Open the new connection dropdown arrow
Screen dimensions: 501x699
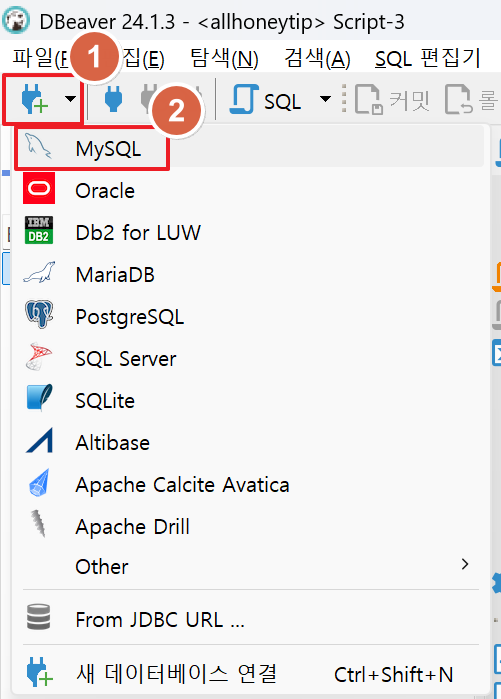point(70,99)
